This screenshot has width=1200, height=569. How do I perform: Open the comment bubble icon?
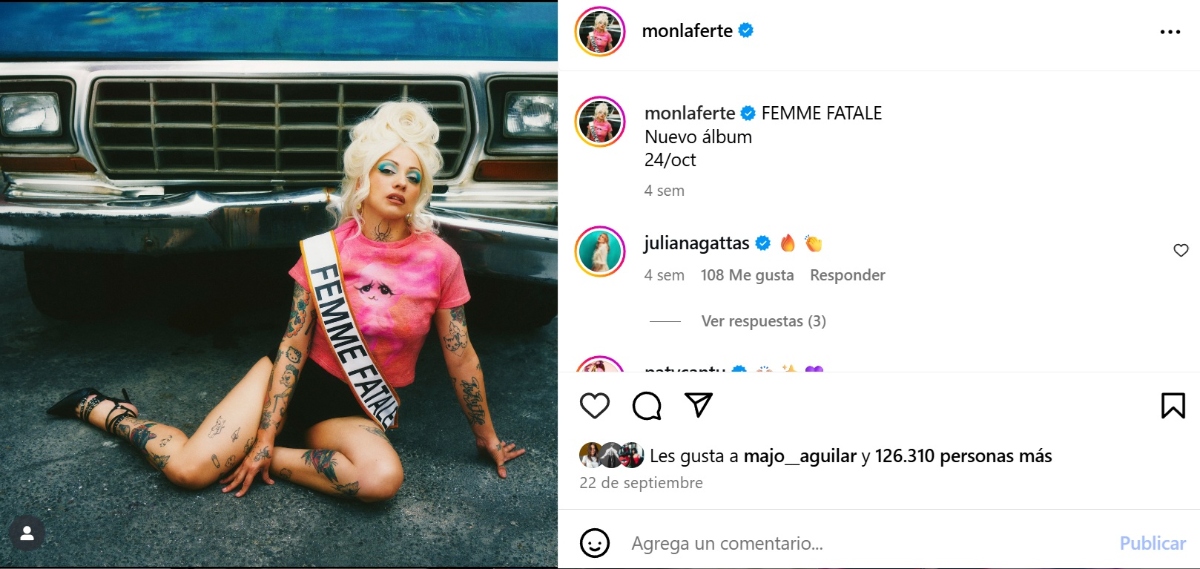click(647, 405)
